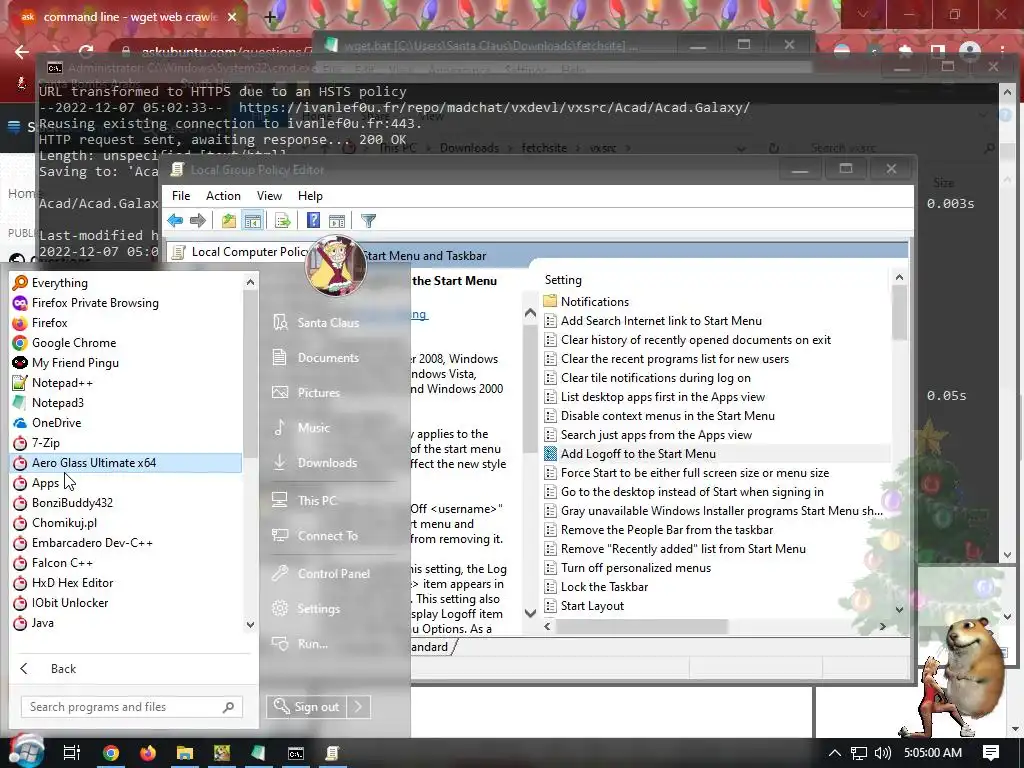Click the Command Prompt taskbar icon
This screenshot has width=1024, height=768.
(x=296, y=753)
